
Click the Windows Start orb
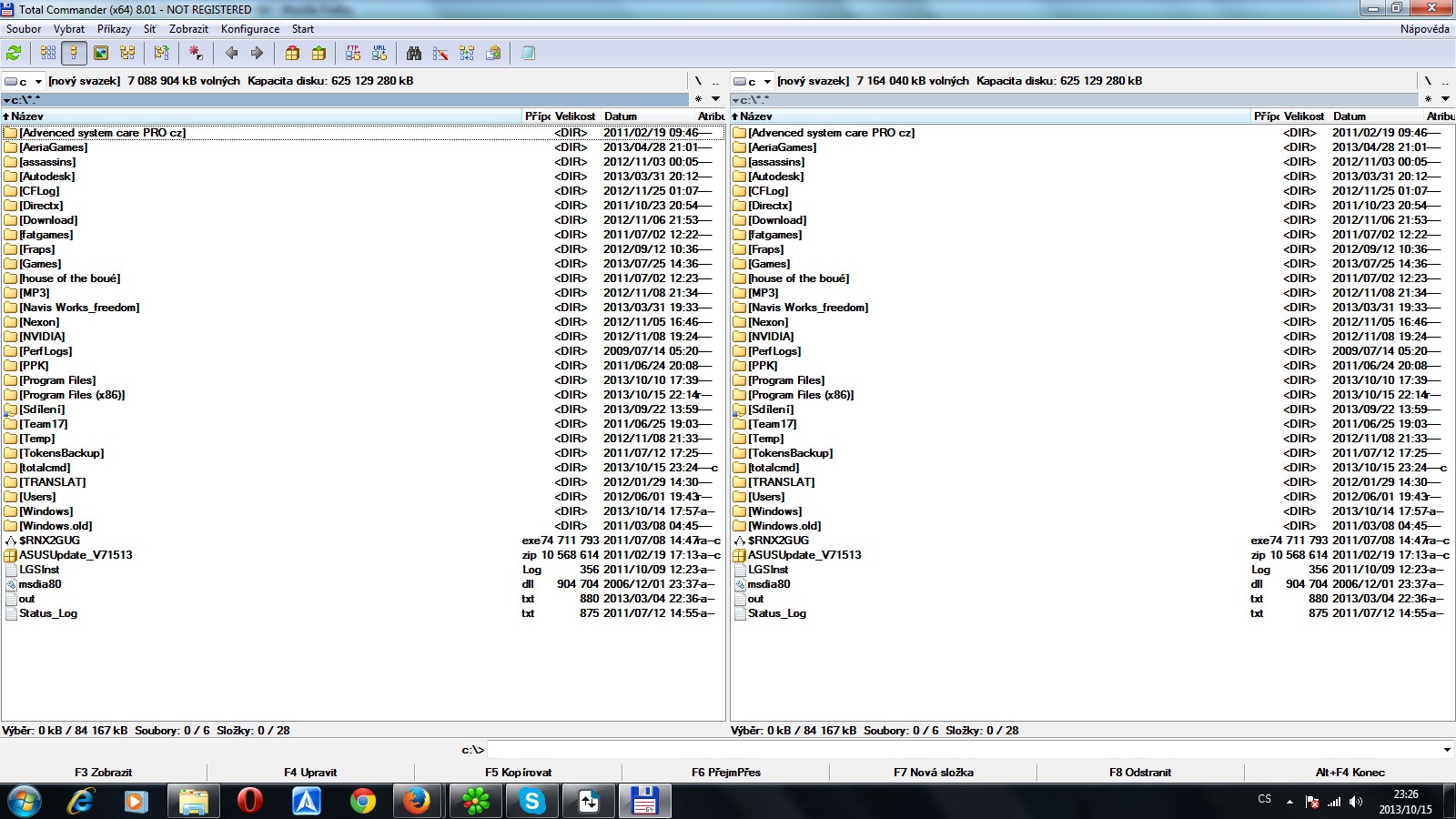click(x=25, y=801)
